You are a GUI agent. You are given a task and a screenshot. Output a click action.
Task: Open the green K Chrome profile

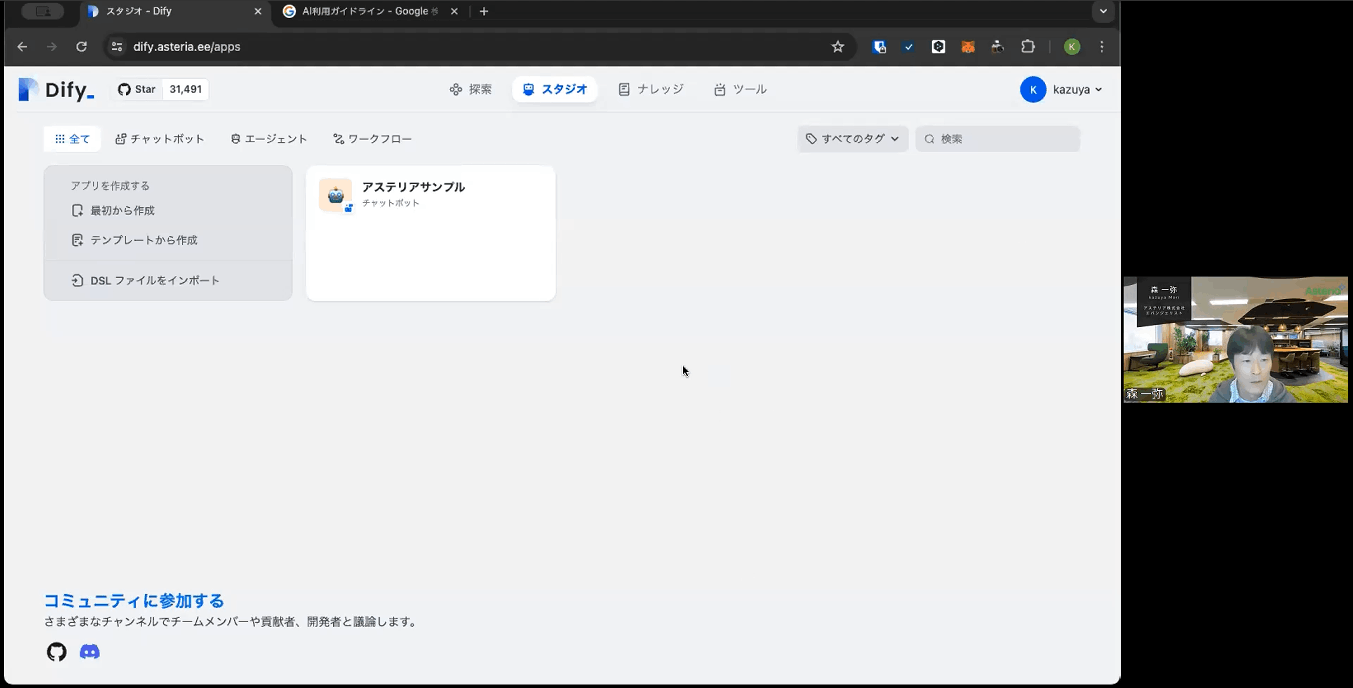(1072, 47)
